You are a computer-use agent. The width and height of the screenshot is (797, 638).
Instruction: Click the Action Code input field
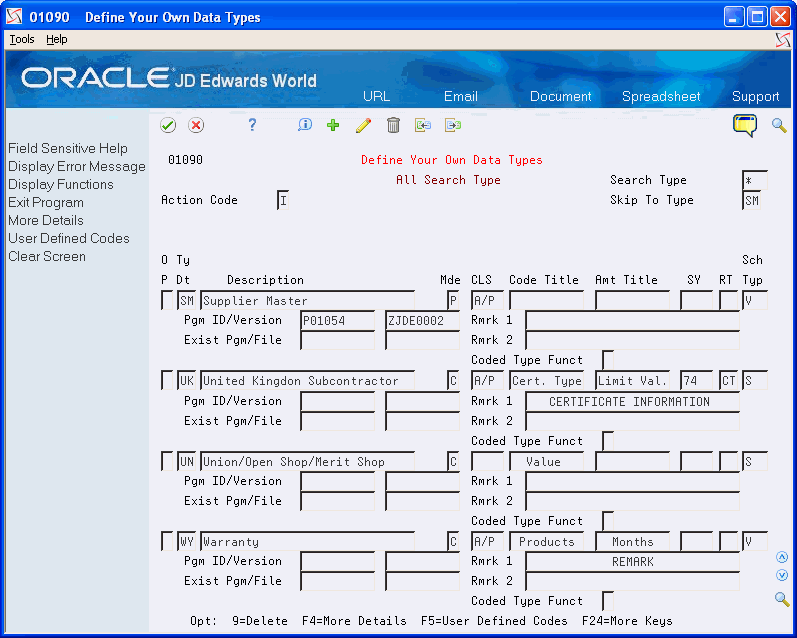[283, 200]
